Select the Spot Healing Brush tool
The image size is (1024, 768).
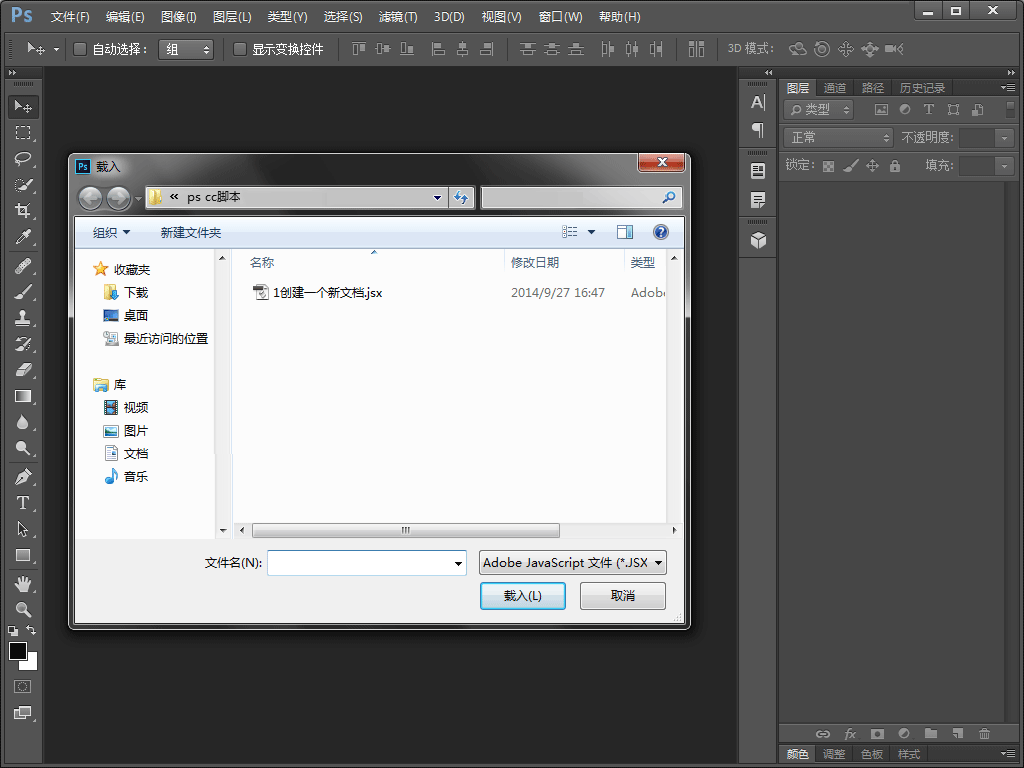[23, 266]
